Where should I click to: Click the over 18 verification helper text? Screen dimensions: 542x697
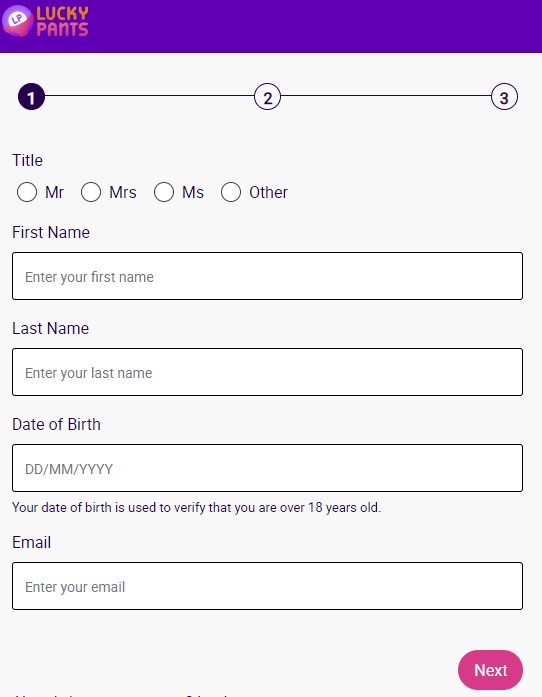[197, 508]
